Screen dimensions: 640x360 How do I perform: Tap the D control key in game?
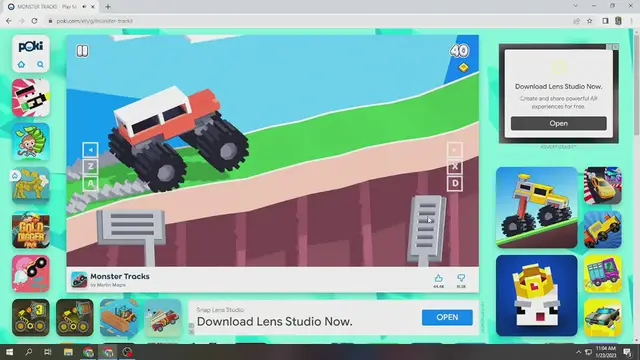[x=455, y=183]
